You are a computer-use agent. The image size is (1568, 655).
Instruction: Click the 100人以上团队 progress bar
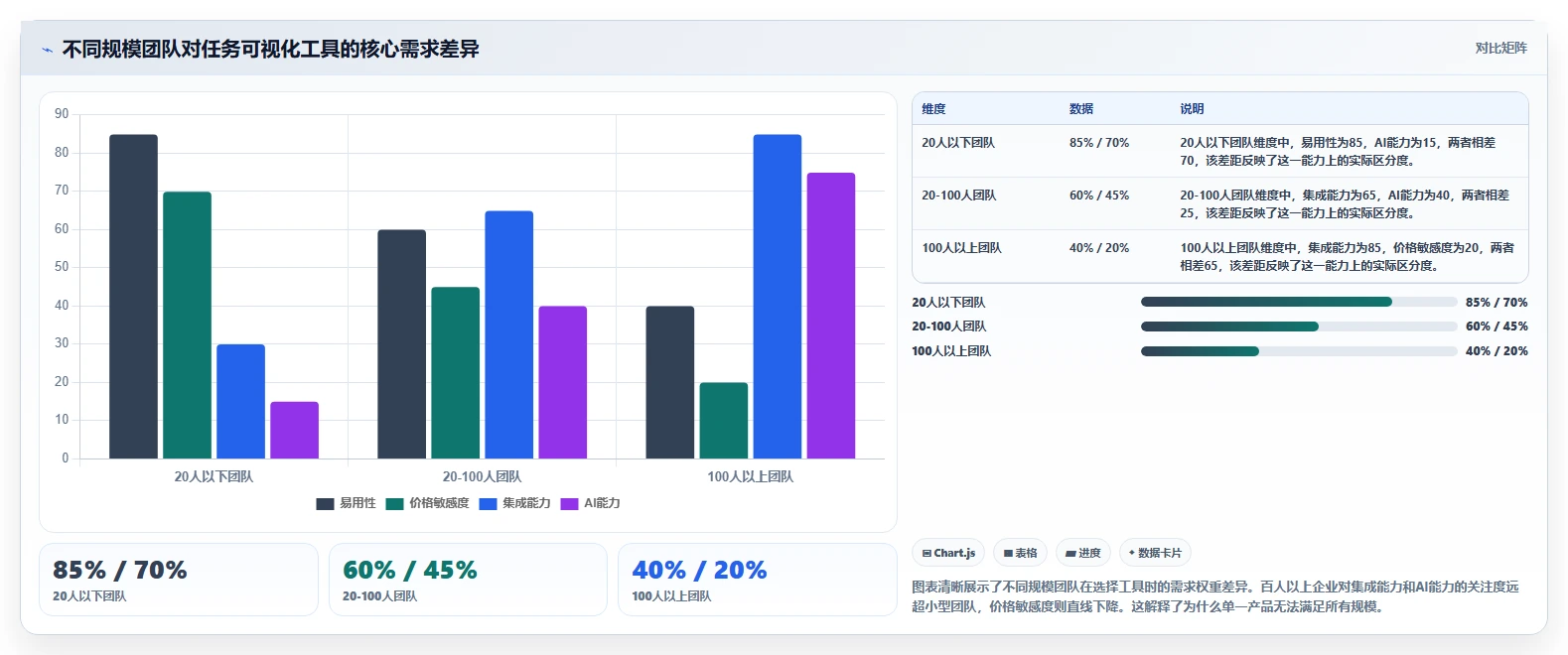pos(1299,351)
